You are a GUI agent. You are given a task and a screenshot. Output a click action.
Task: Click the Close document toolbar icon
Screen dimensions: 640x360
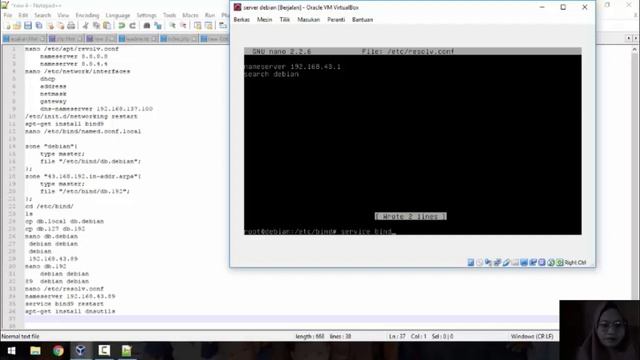[50, 26]
